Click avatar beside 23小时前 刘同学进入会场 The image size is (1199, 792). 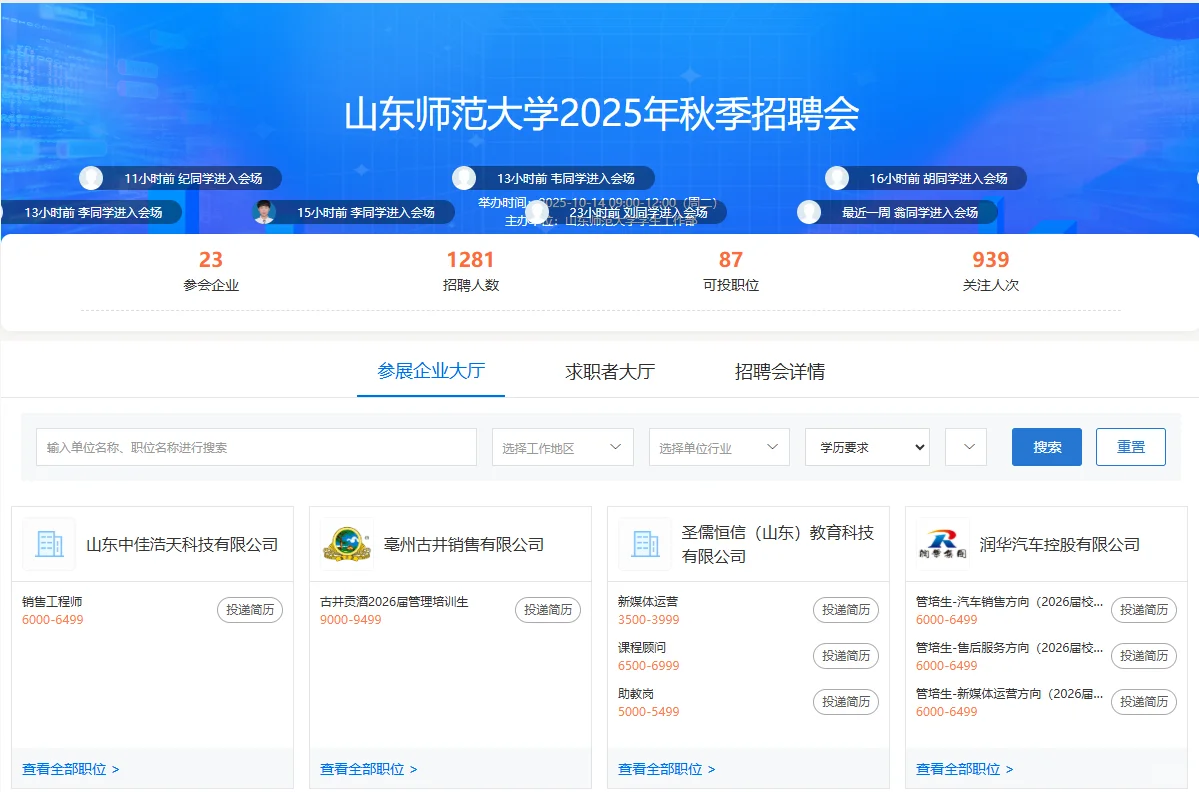tap(537, 212)
